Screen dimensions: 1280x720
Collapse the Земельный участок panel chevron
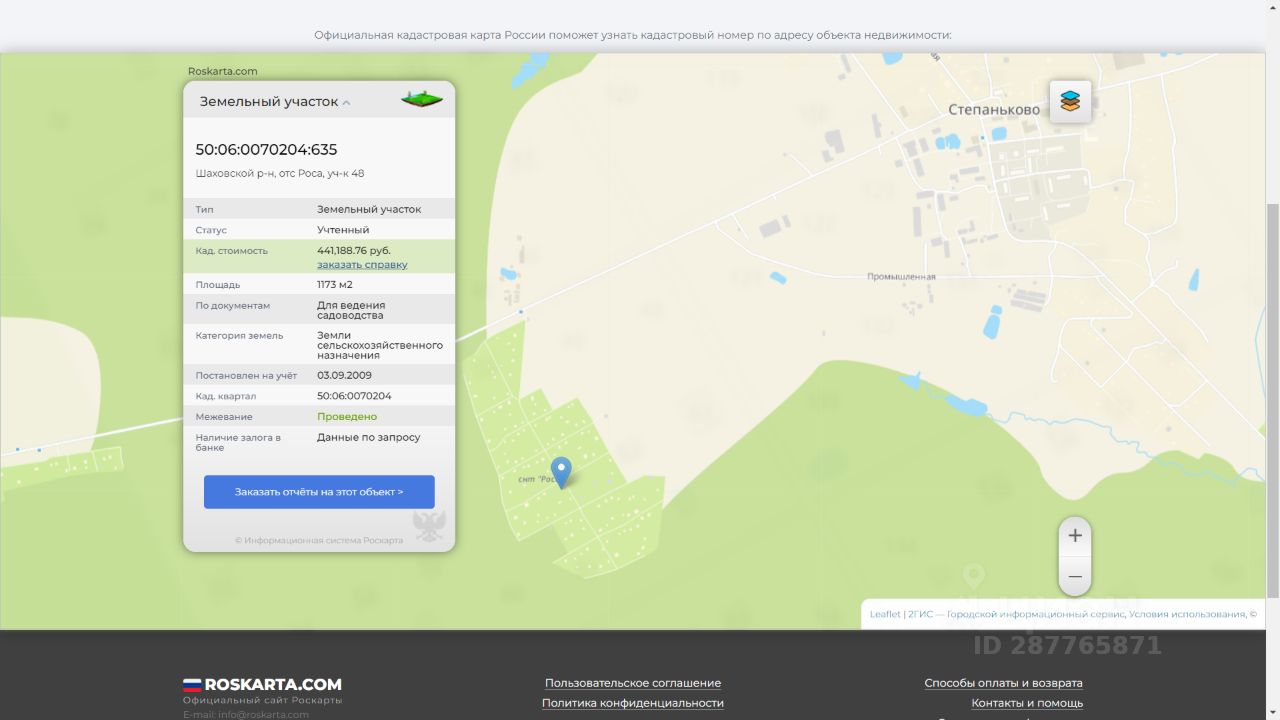pos(346,102)
